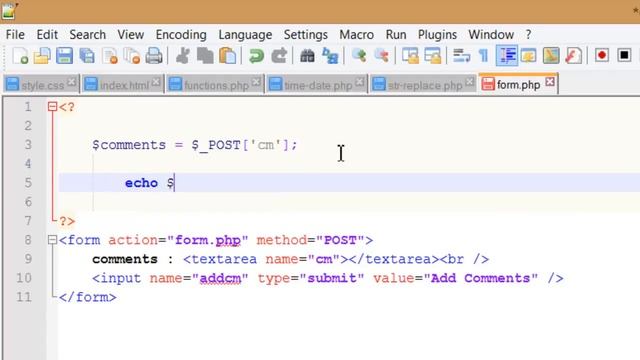
Task: Click the Redo arrow icon
Action: point(279,56)
